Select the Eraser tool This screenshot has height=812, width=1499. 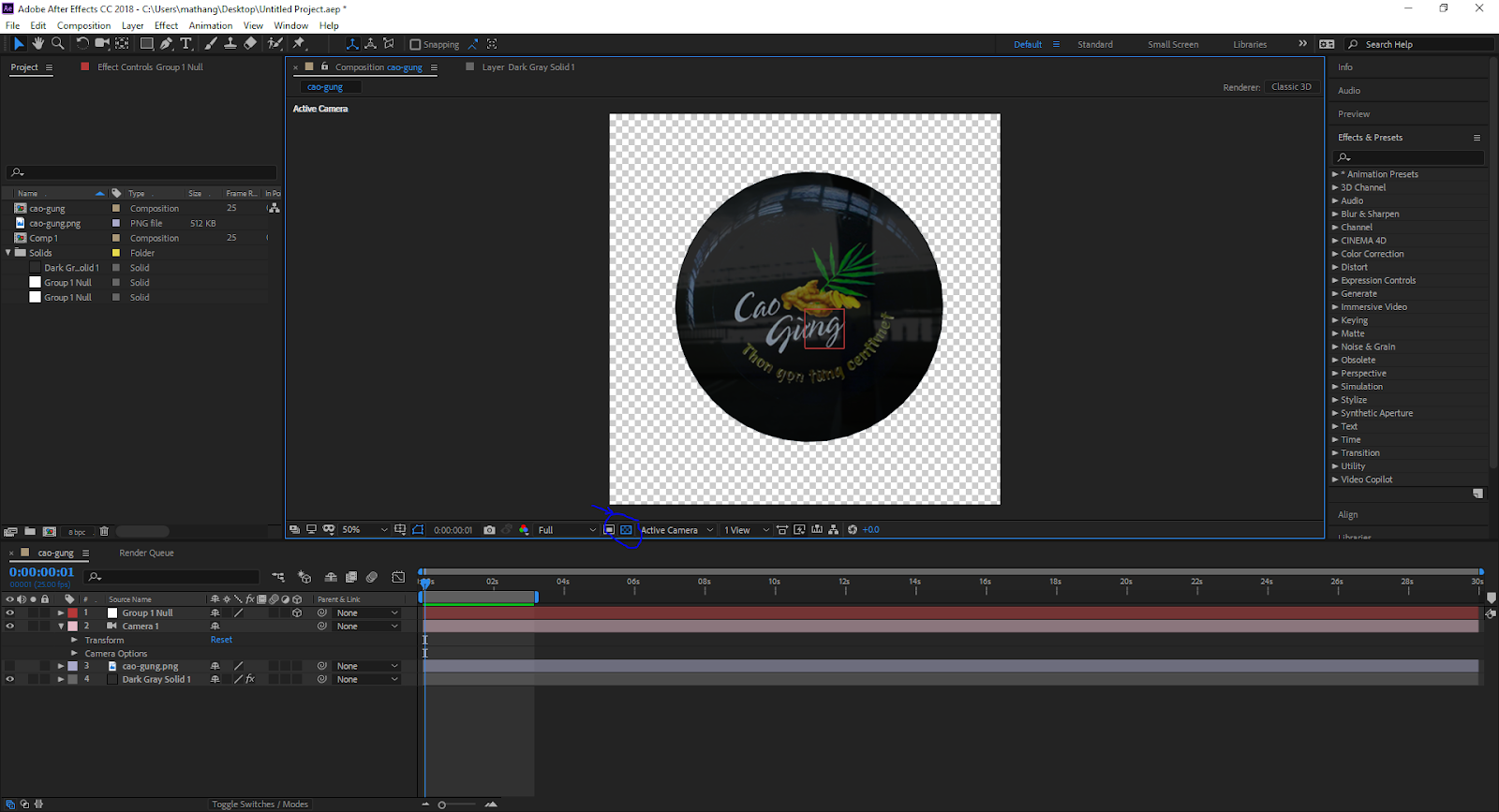[250, 43]
